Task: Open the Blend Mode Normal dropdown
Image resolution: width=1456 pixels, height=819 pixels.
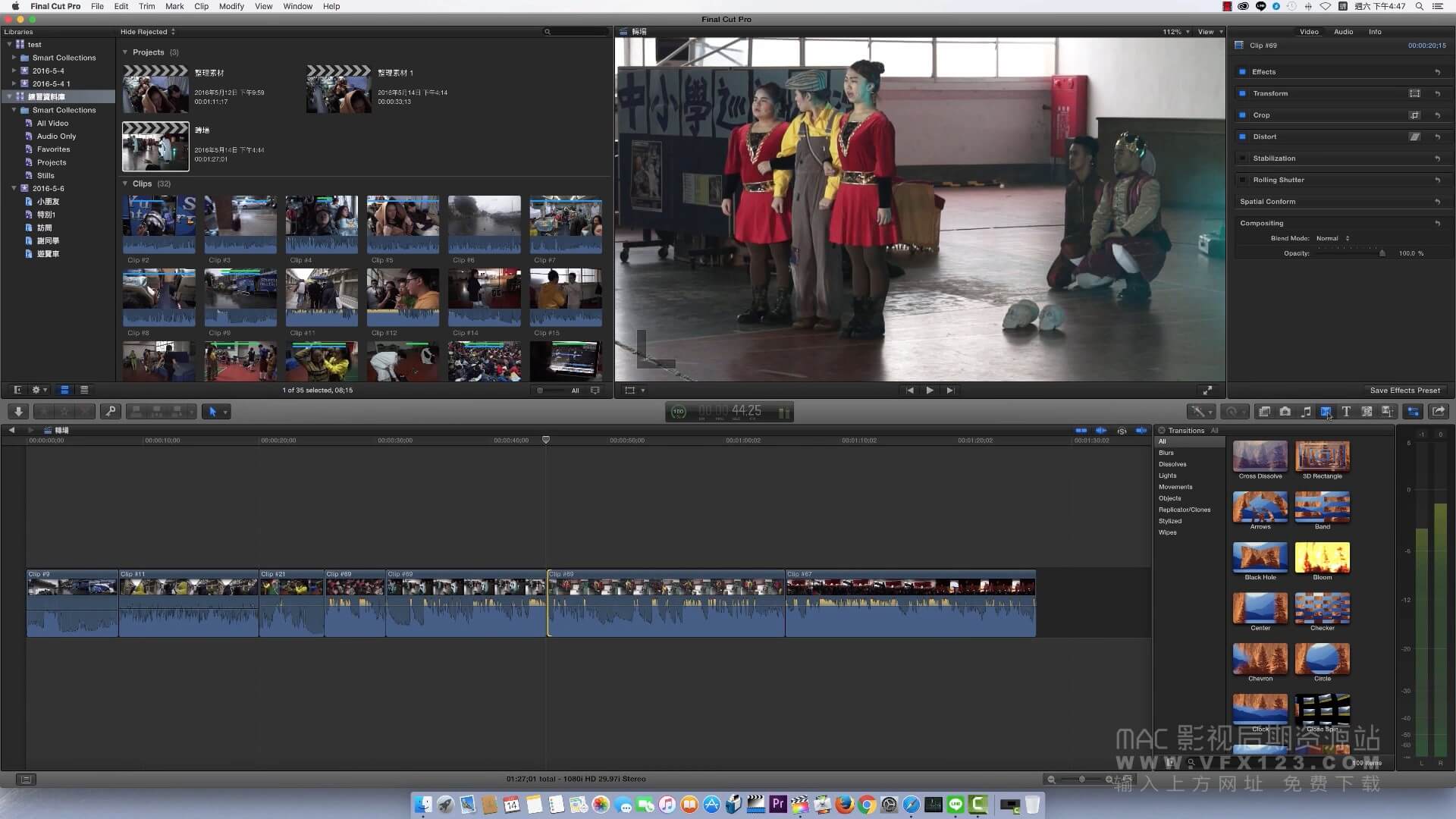Action: coord(1332,238)
